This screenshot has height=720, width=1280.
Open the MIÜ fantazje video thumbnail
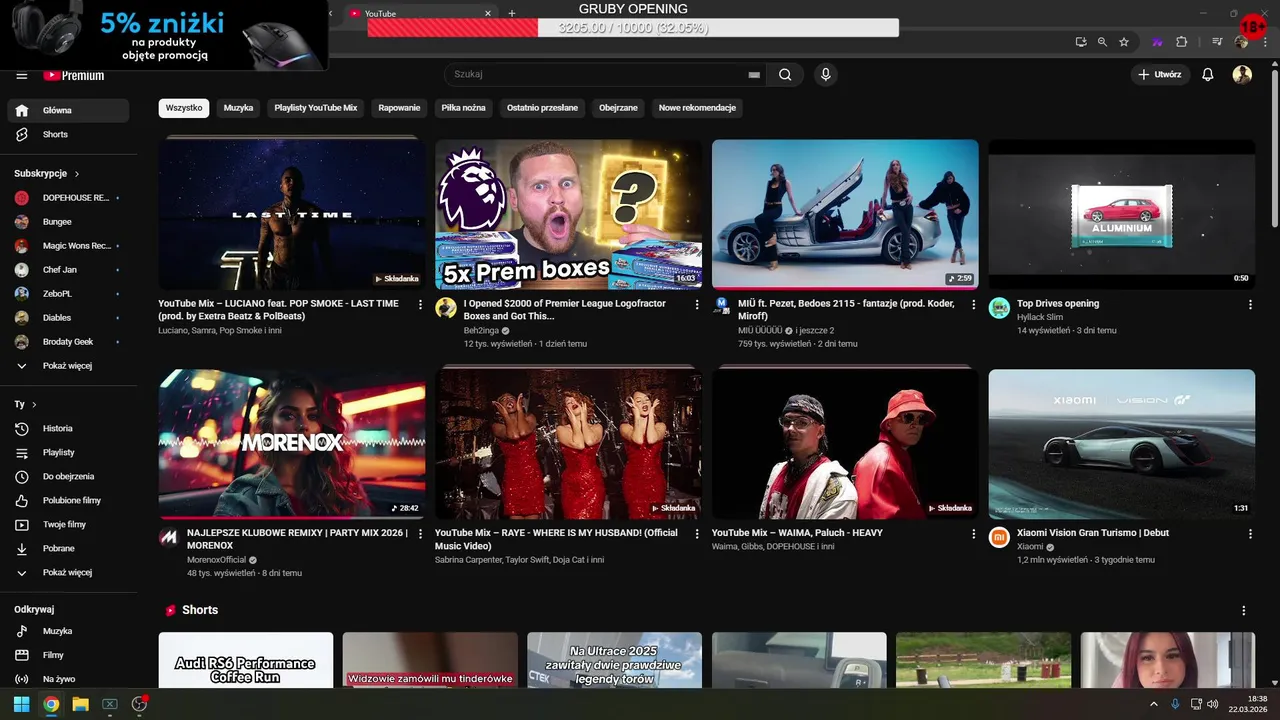coord(845,214)
